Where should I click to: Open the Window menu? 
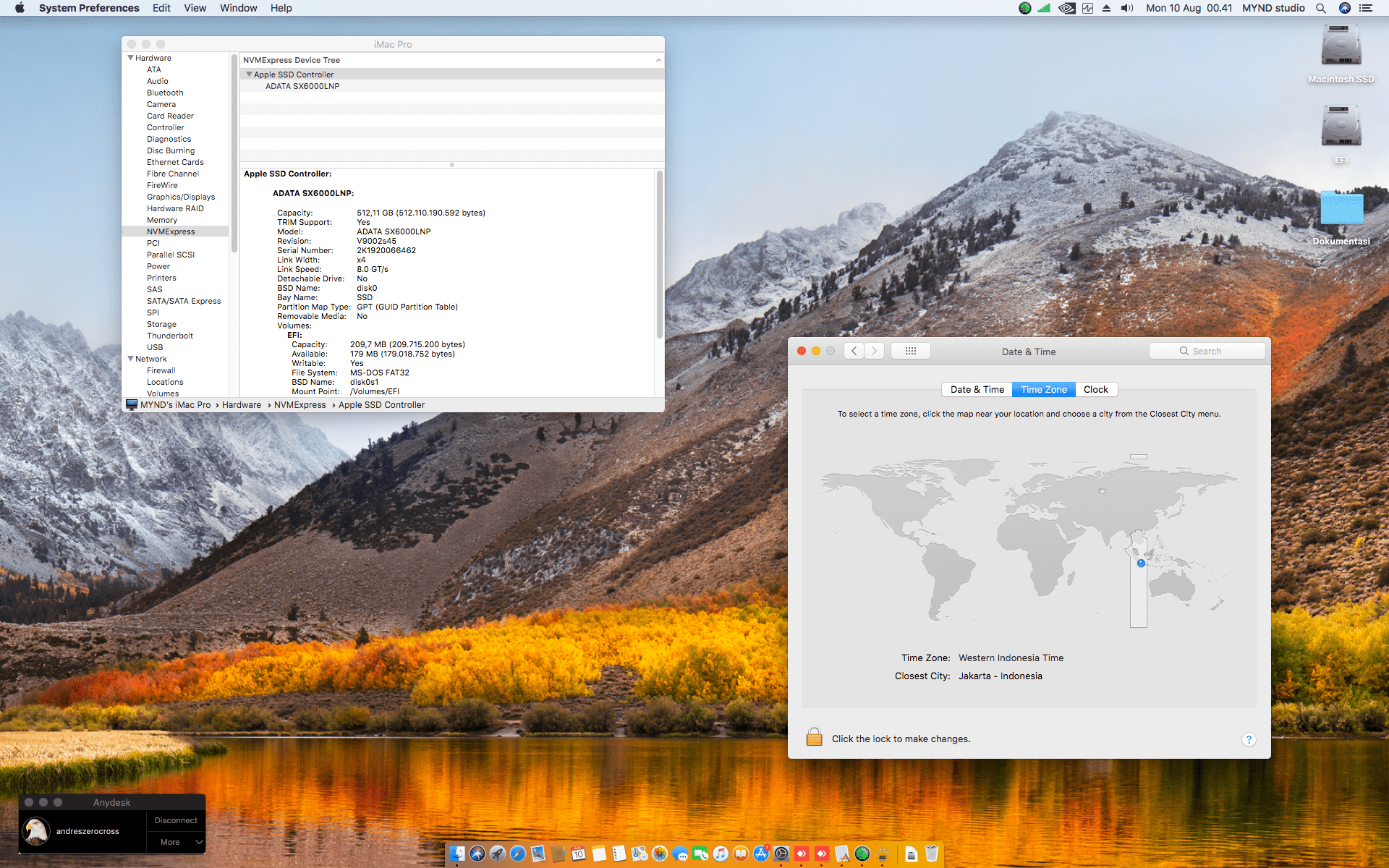pos(238,8)
